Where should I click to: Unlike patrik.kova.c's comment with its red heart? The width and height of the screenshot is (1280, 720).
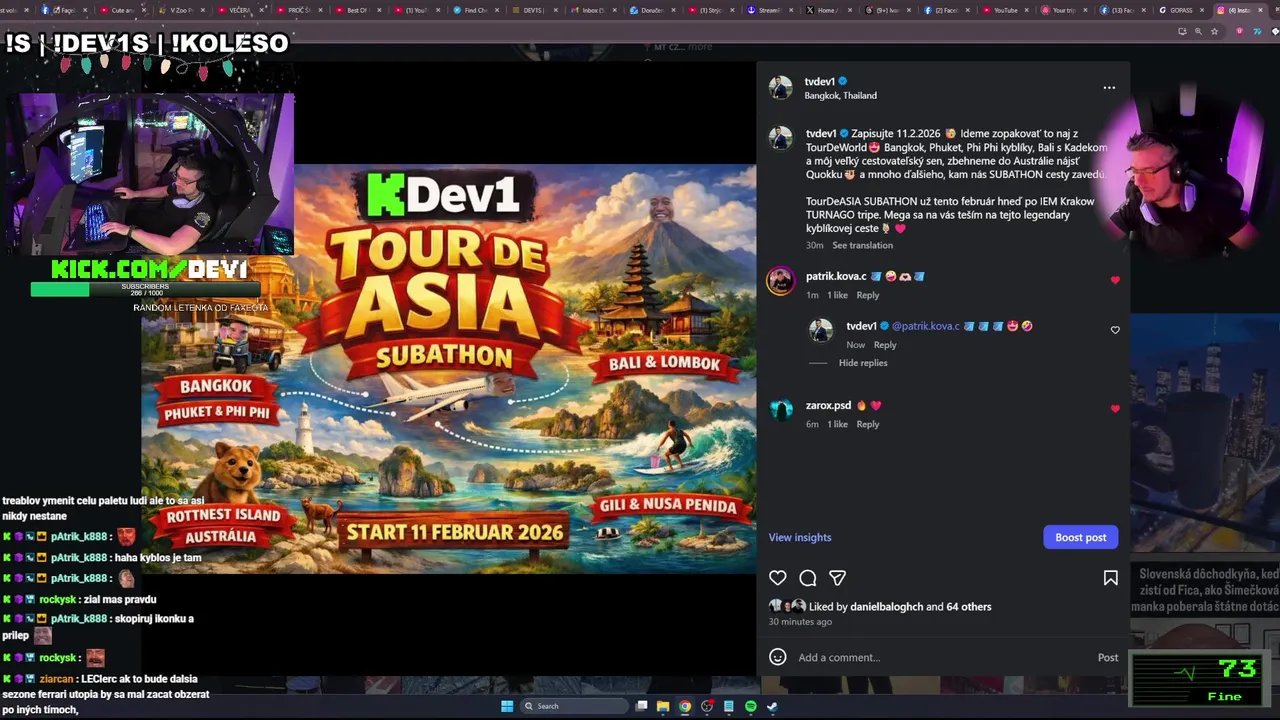1115,280
